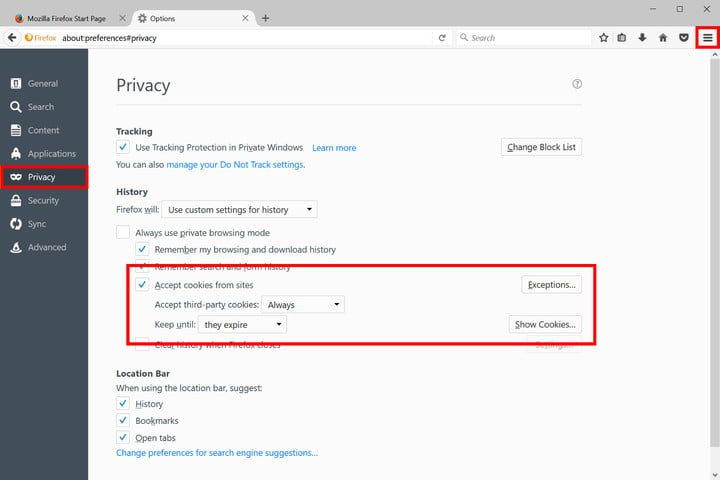The image size is (720, 480).
Task: Expand the Keep until dropdown
Action: pyautogui.click(x=242, y=324)
